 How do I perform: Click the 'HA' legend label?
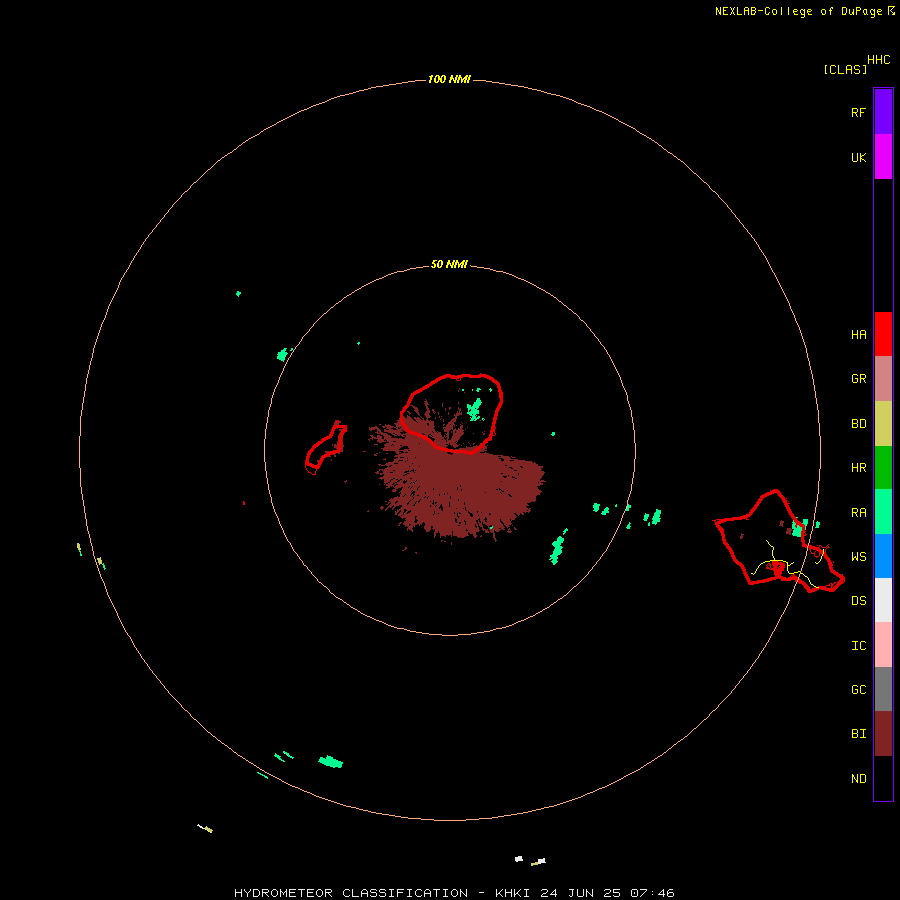point(858,335)
